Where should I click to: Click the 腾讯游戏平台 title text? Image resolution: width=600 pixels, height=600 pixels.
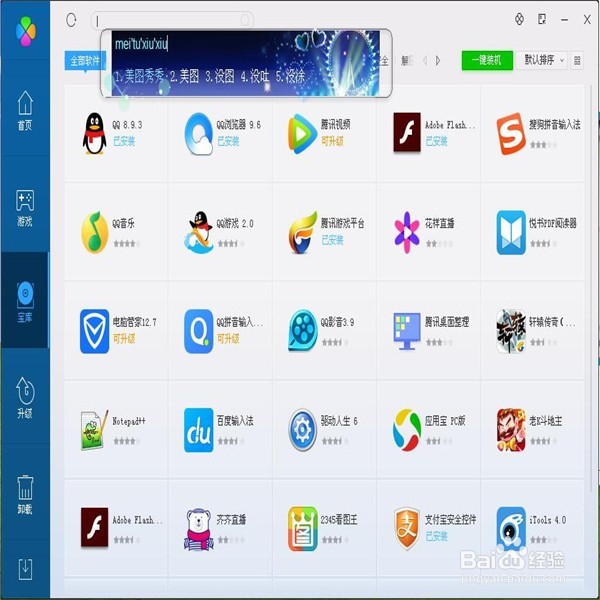[342, 223]
